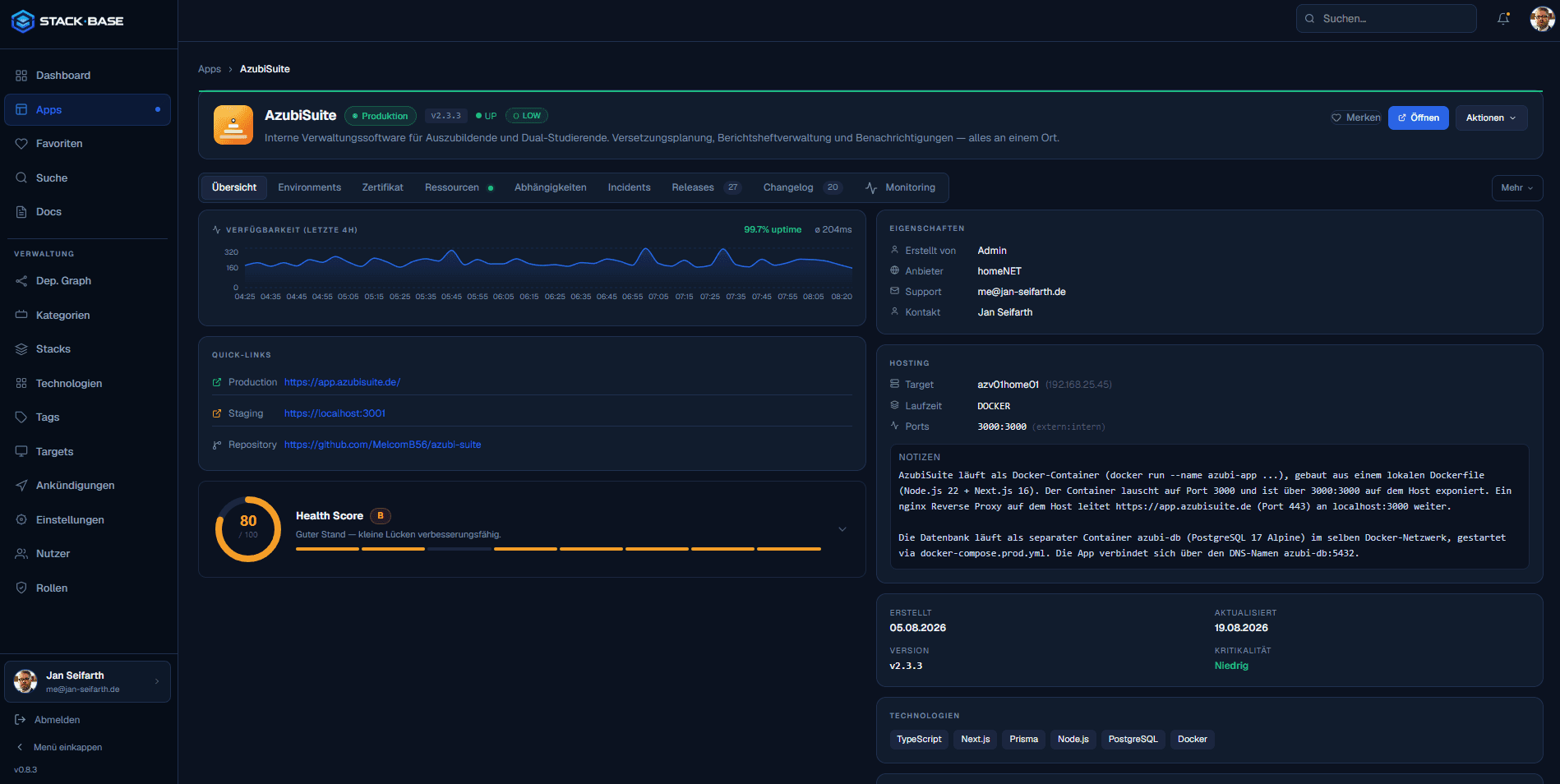Click the Stacks layers icon

pos(21,349)
